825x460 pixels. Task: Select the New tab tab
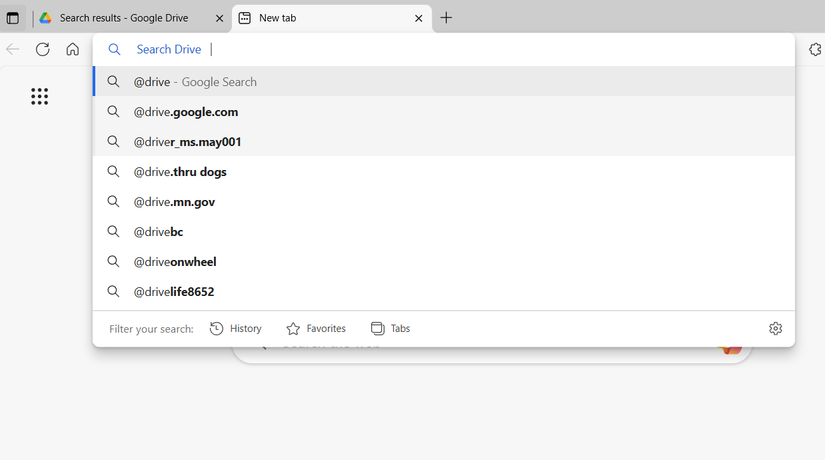320,18
